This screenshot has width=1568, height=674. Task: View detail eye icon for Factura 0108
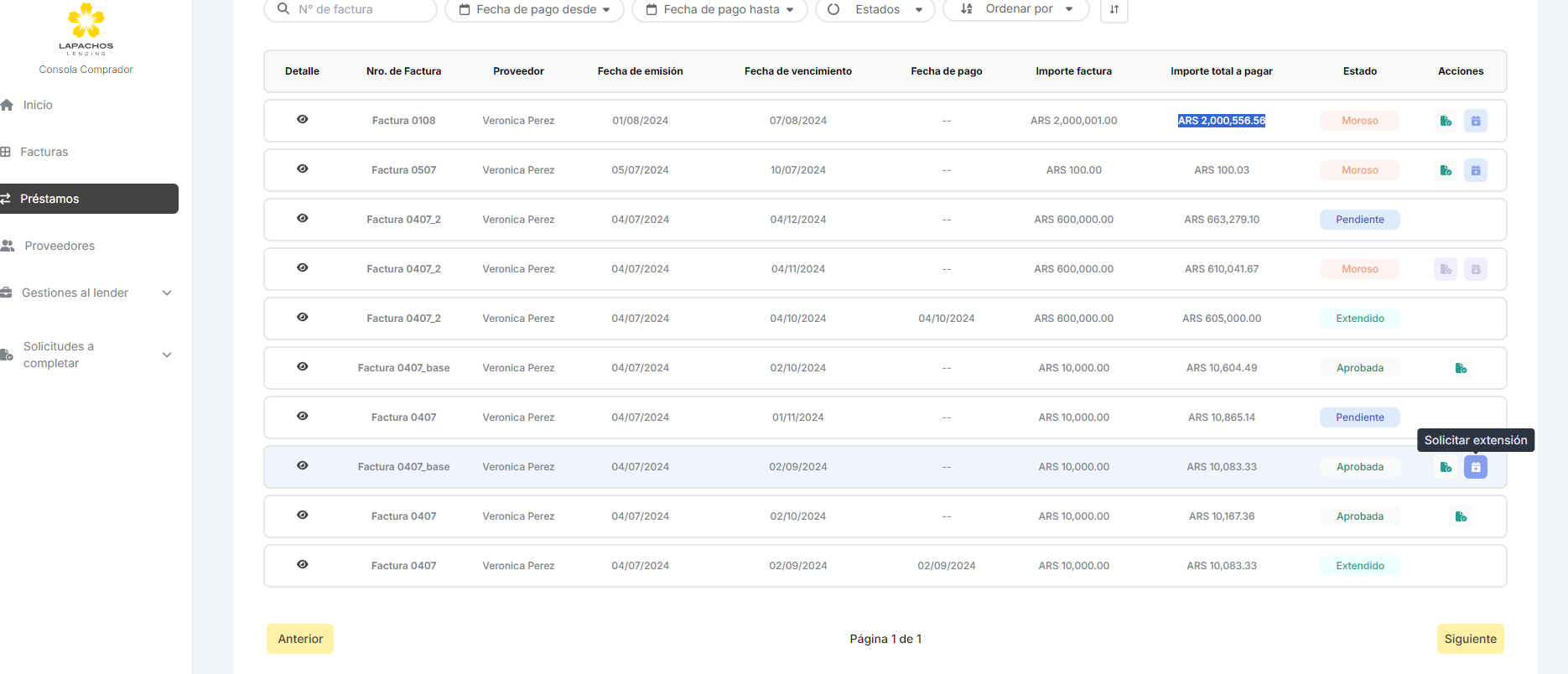coord(303,120)
